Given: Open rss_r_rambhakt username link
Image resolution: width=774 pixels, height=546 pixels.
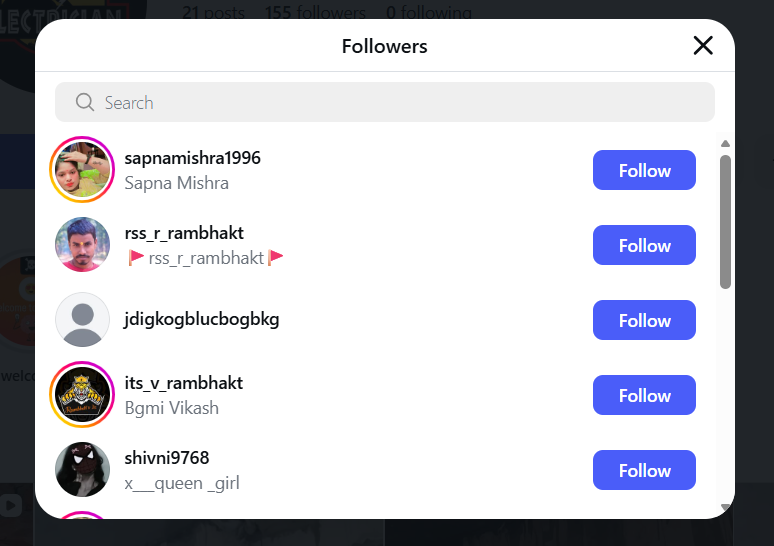Looking at the screenshot, I should (184, 233).
